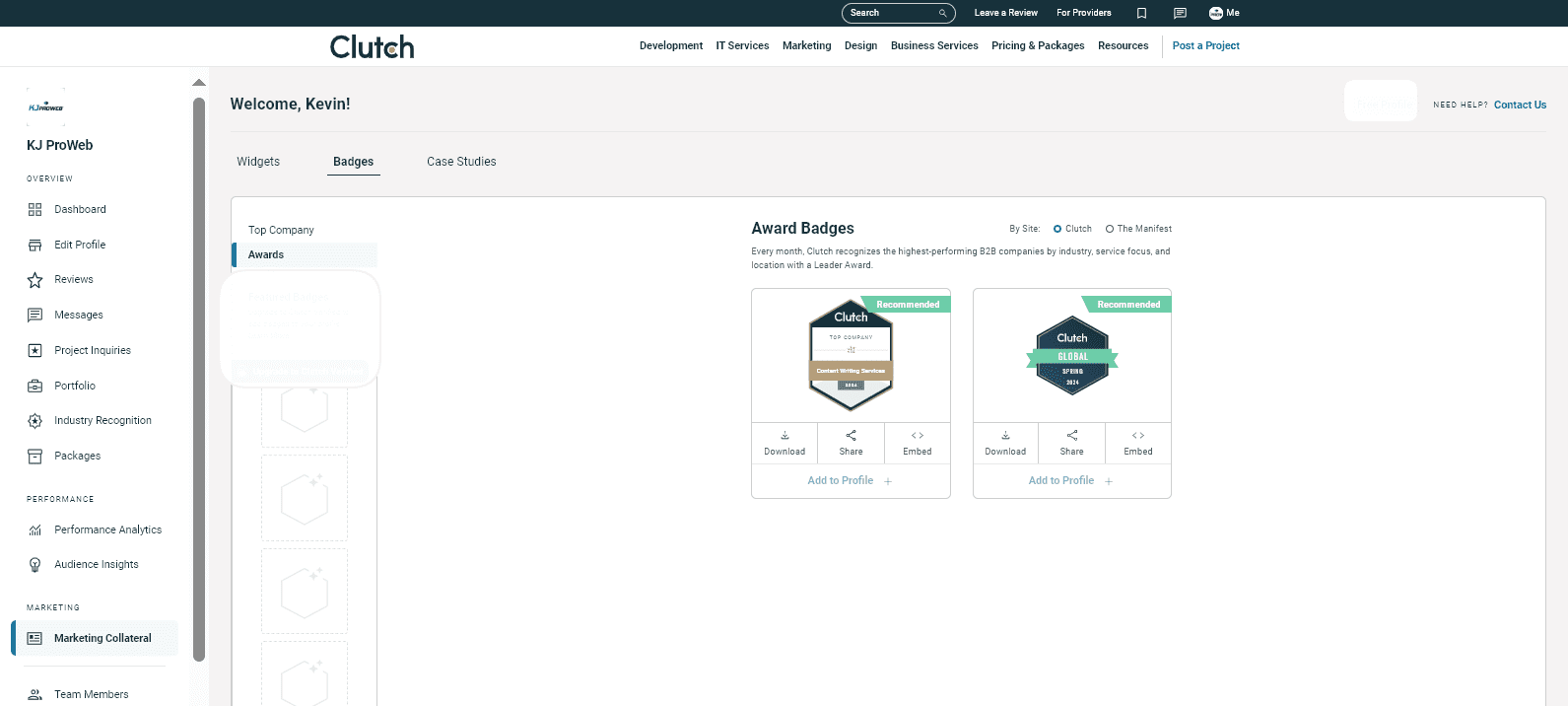Click Post a Project link

click(1205, 45)
